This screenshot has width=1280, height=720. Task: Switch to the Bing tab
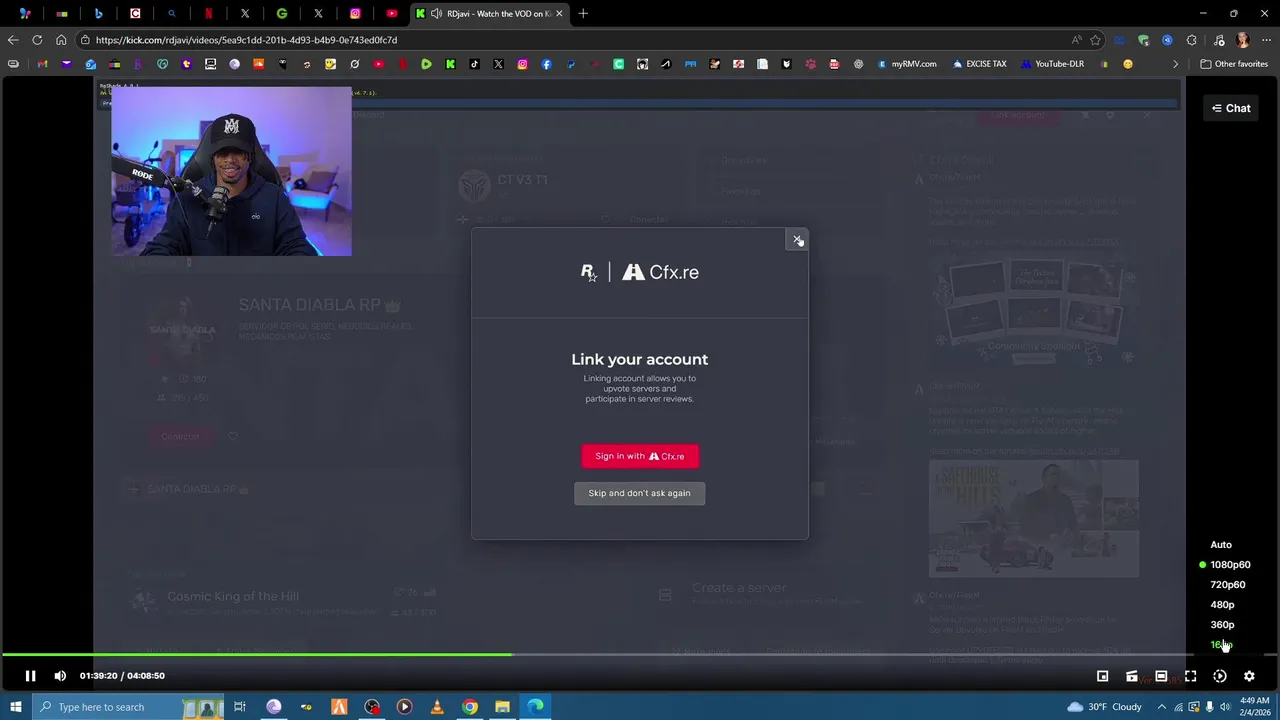point(98,13)
